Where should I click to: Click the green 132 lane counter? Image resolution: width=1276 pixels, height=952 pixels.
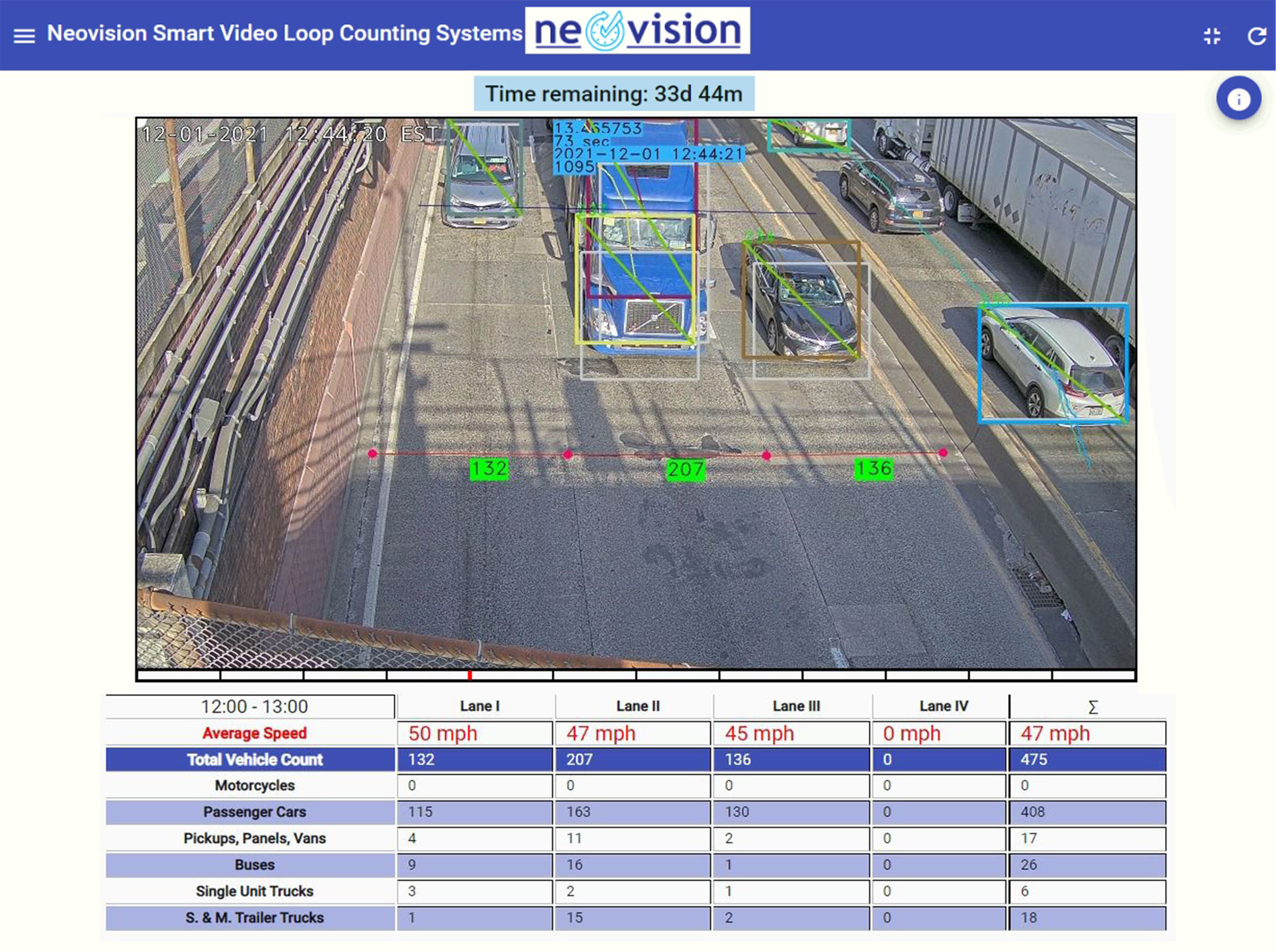(x=489, y=469)
